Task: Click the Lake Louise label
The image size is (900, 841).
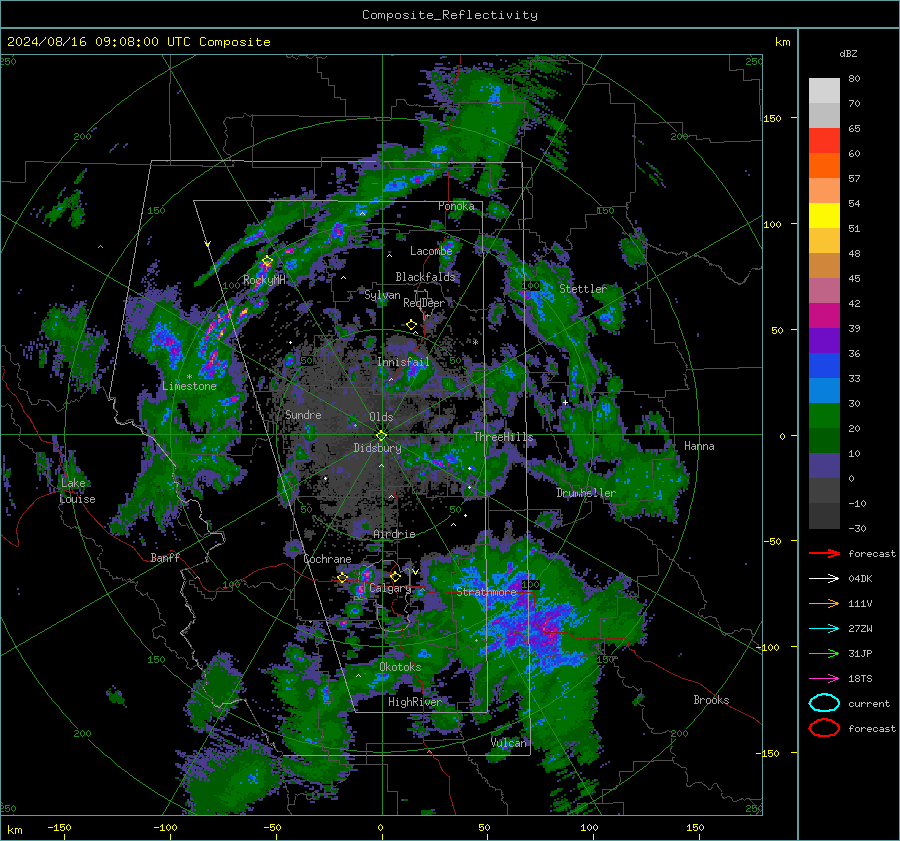Action: click(77, 491)
